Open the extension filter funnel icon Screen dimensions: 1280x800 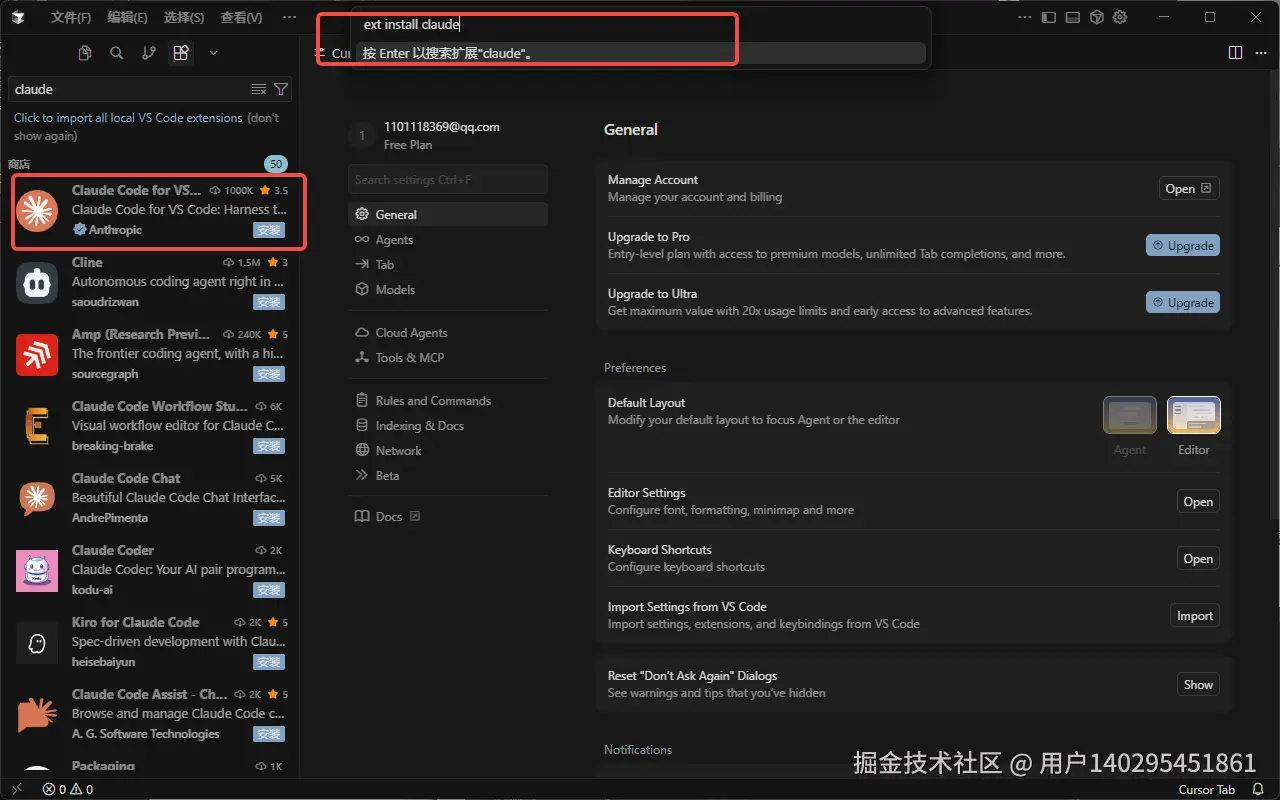(x=281, y=89)
